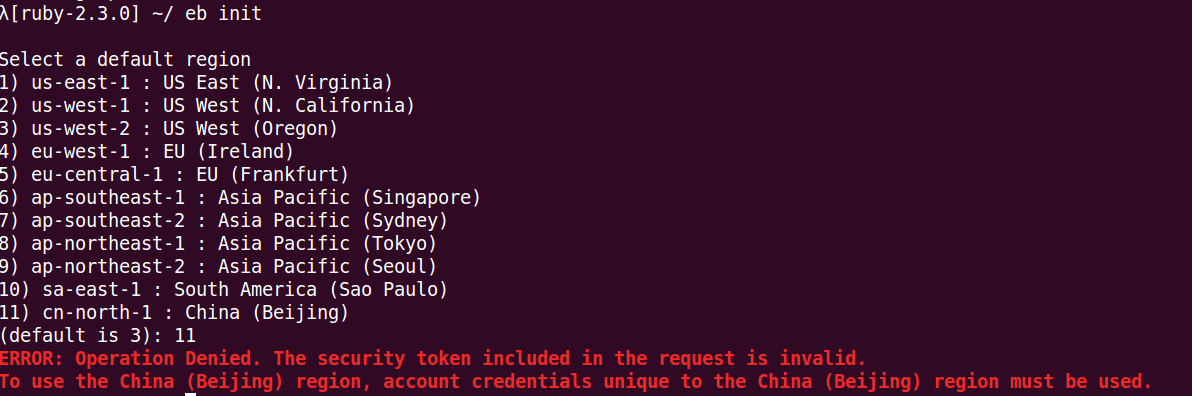Select the ap-northeast-2 Seoul region entry
1192x396 pixels.
(218, 266)
